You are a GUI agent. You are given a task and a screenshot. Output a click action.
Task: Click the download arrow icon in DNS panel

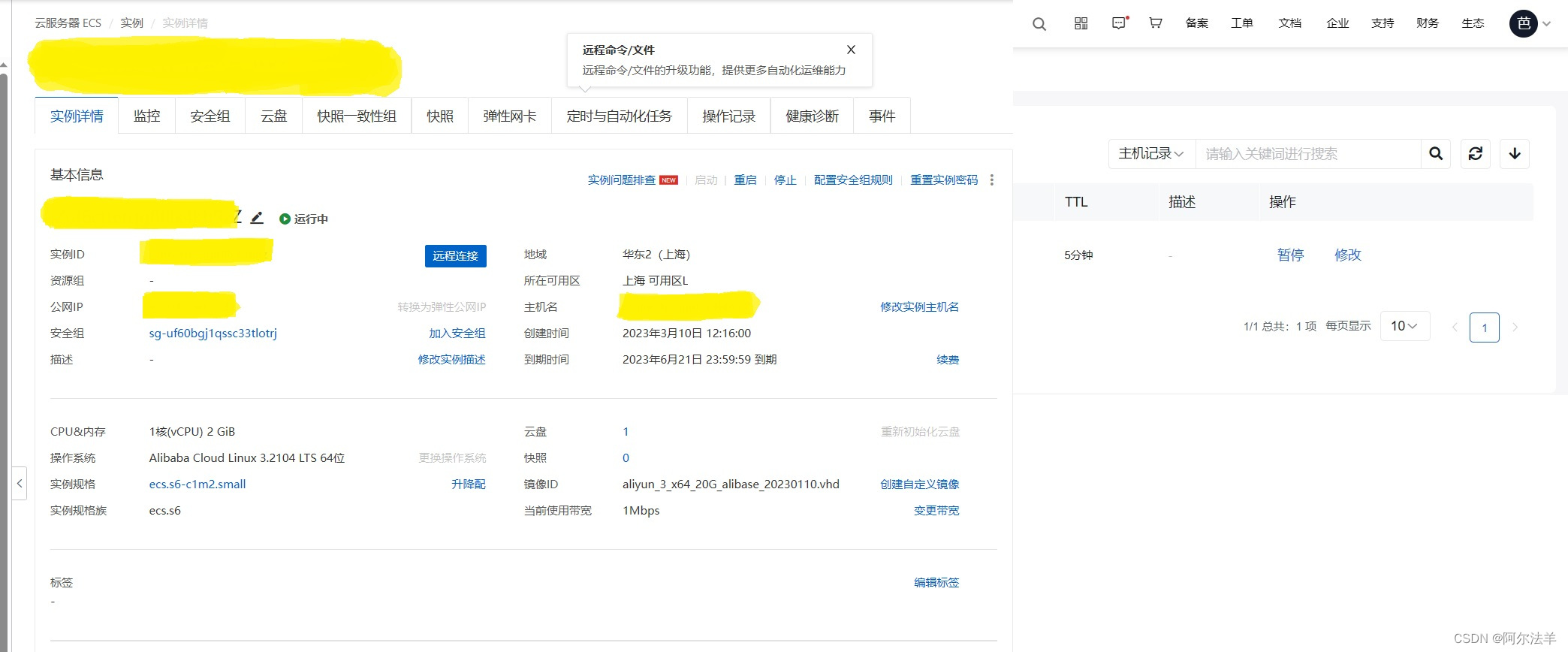pos(1515,153)
